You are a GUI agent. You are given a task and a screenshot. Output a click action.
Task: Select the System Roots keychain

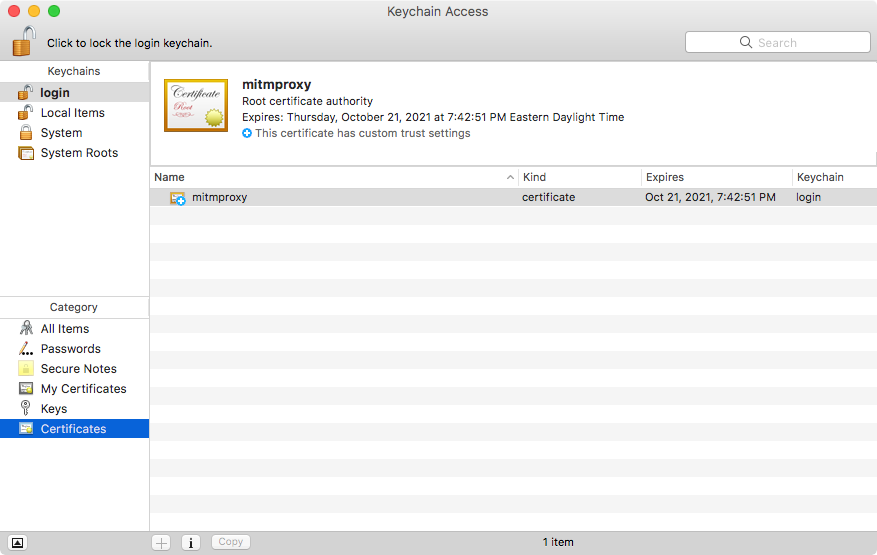[79, 153]
